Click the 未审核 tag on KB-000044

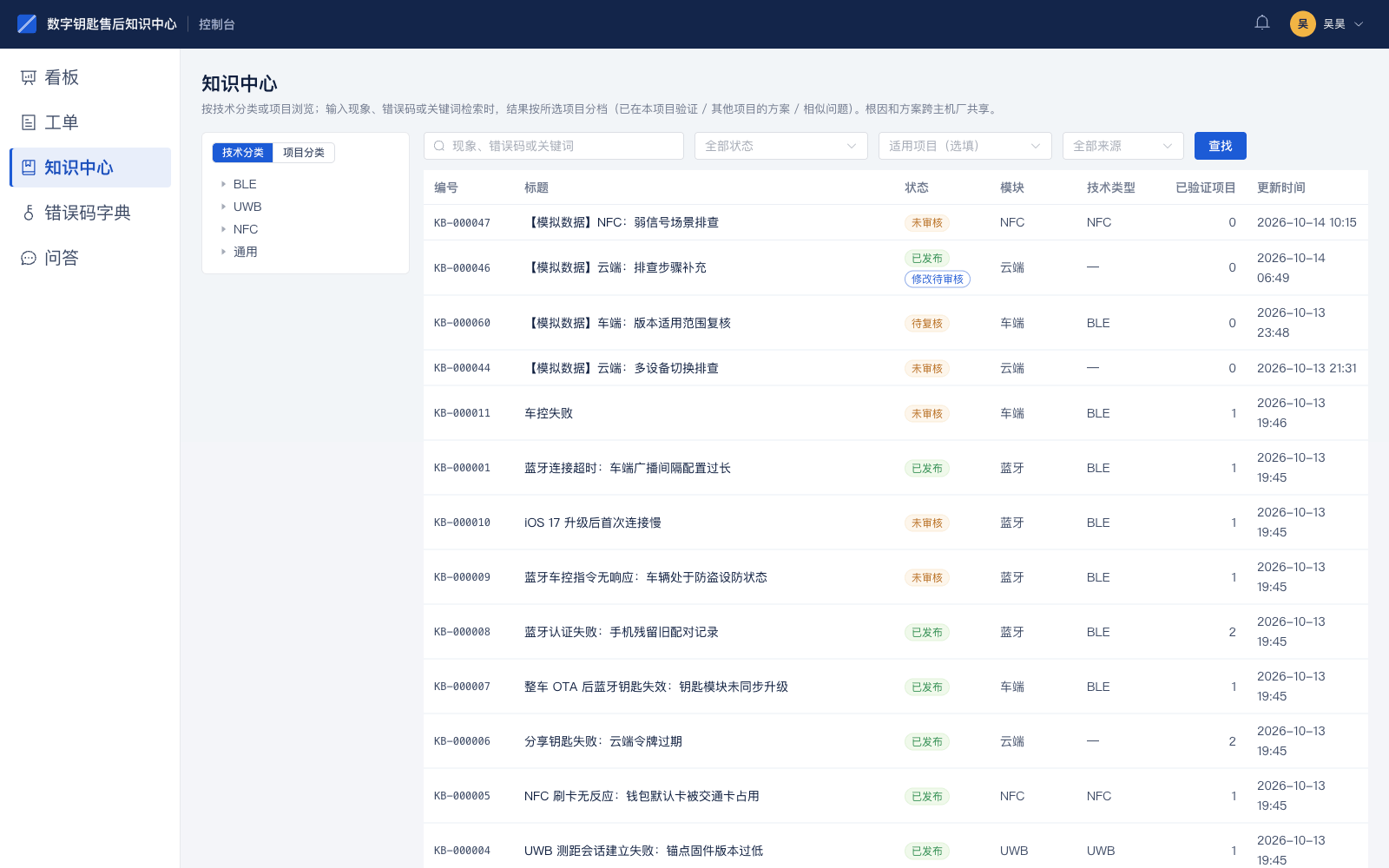pyautogui.click(x=927, y=369)
